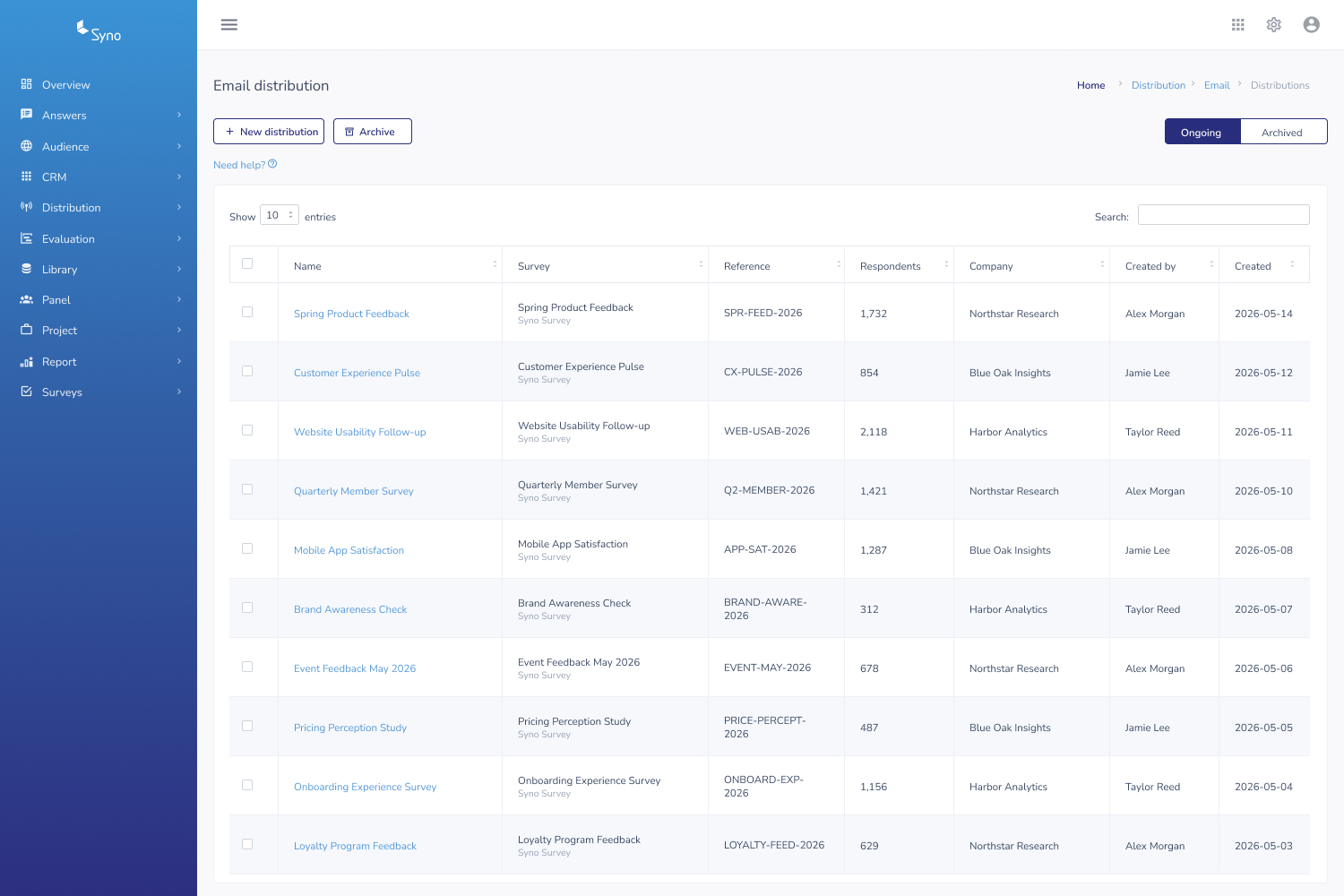Sort by Company column arrows

1102,264
